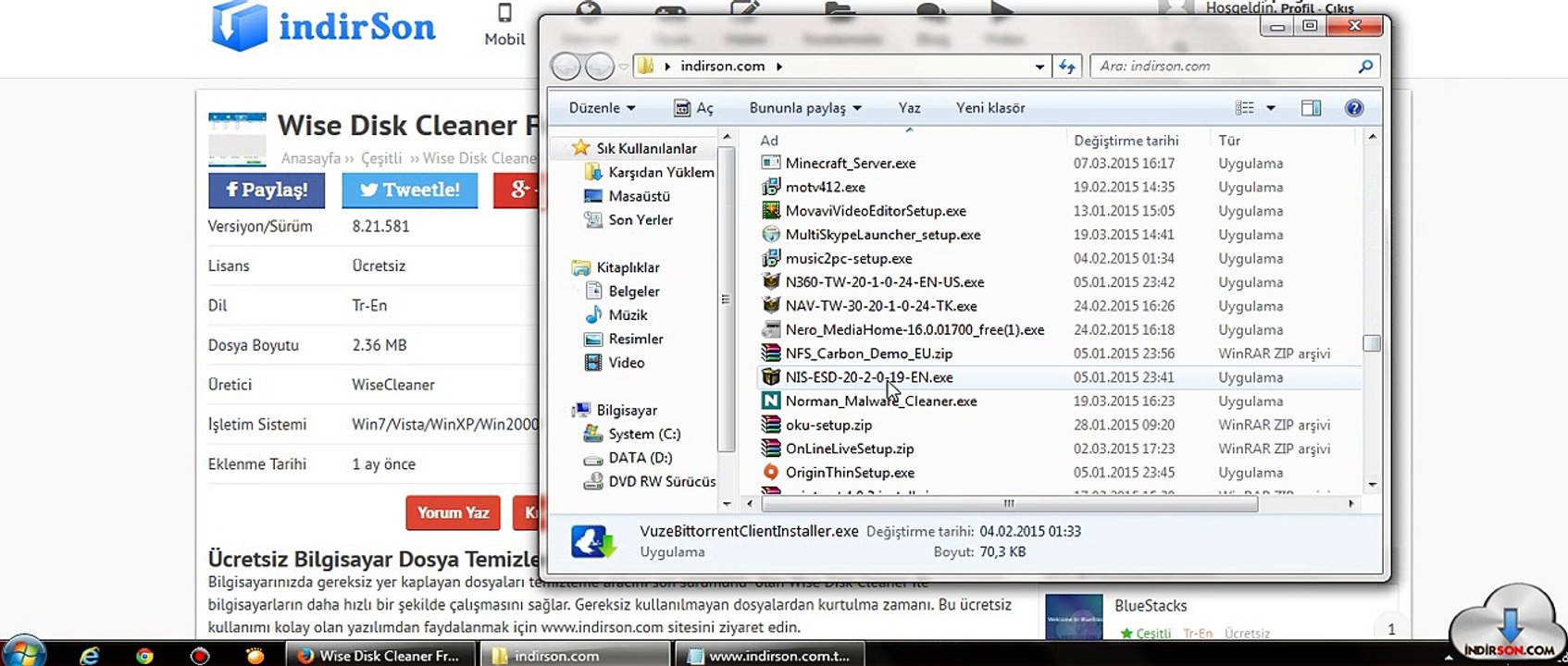Toggle the preview pane icon
1568x666 pixels.
click(1311, 108)
